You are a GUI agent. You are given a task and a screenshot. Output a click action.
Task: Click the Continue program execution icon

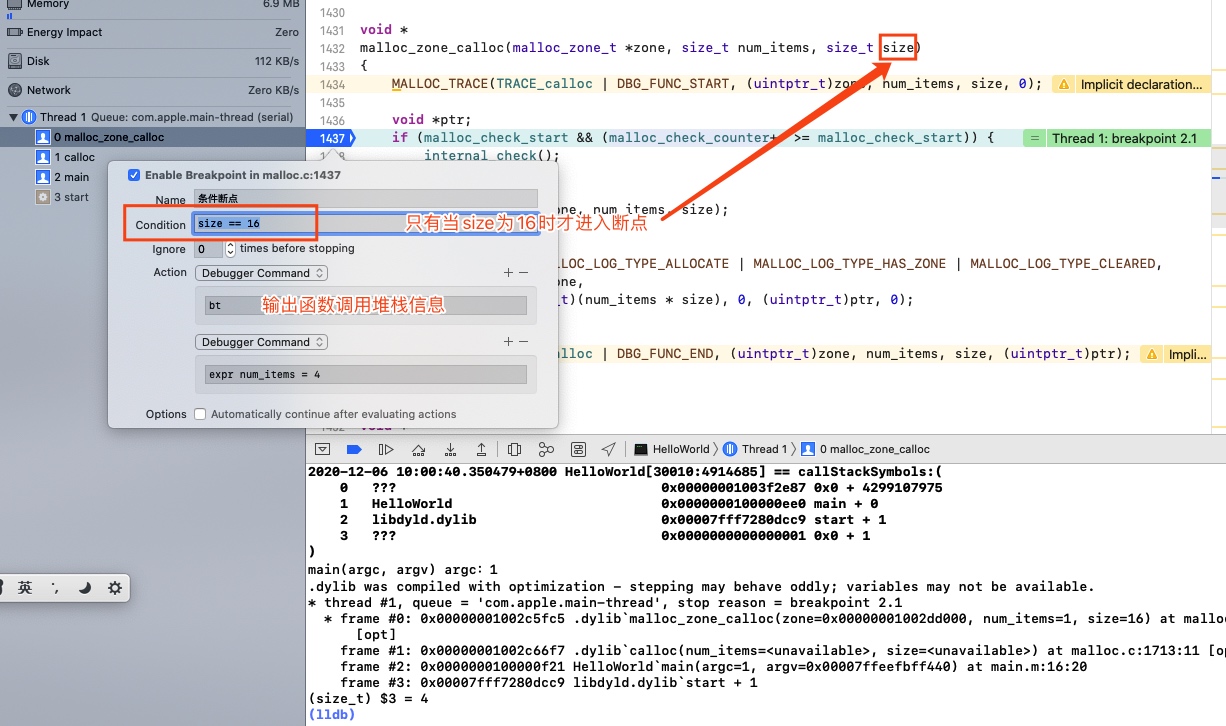coord(386,450)
